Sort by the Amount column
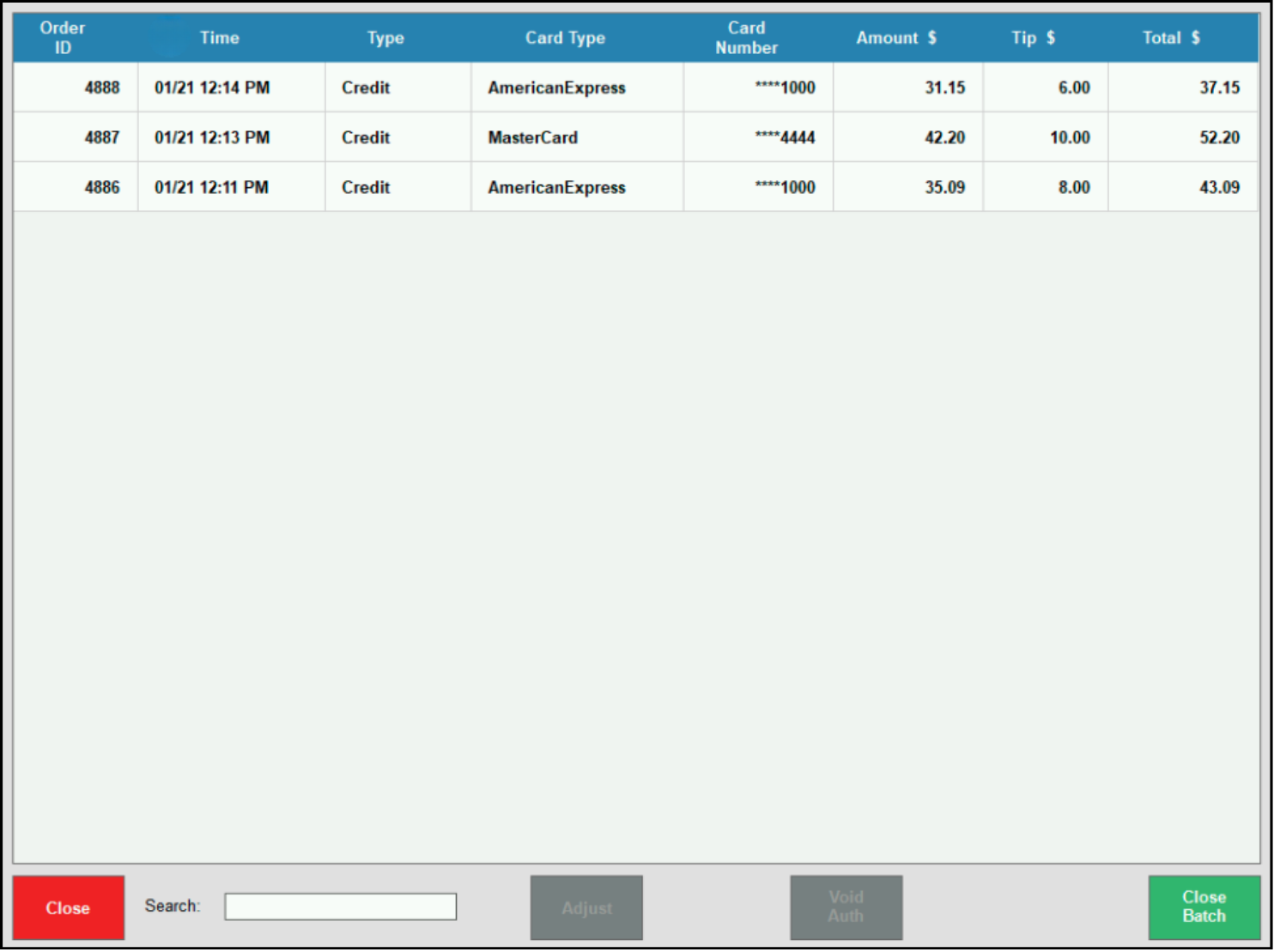1274x952 pixels. (x=895, y=37)
